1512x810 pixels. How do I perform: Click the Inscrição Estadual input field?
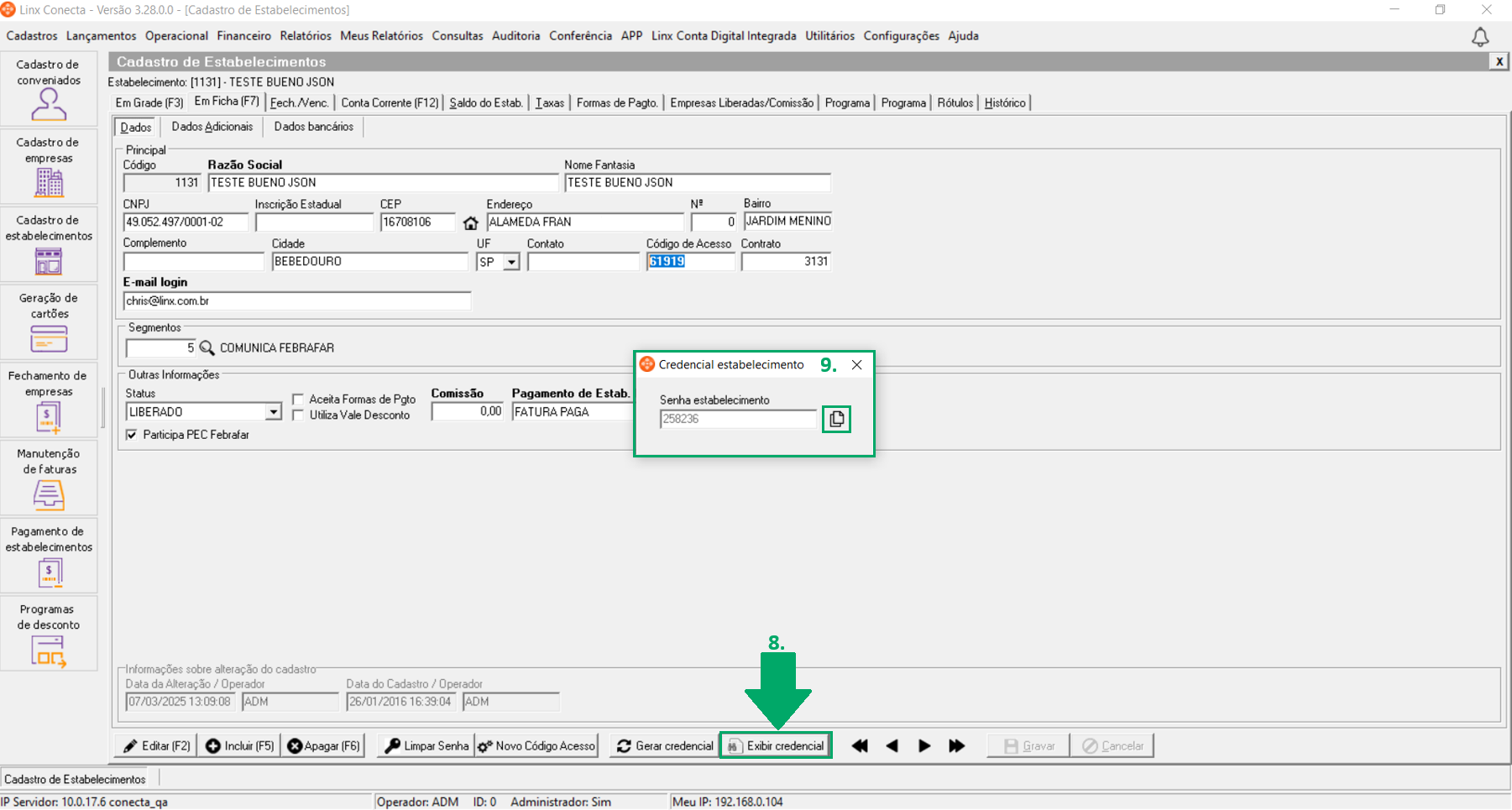coord(314,222)
